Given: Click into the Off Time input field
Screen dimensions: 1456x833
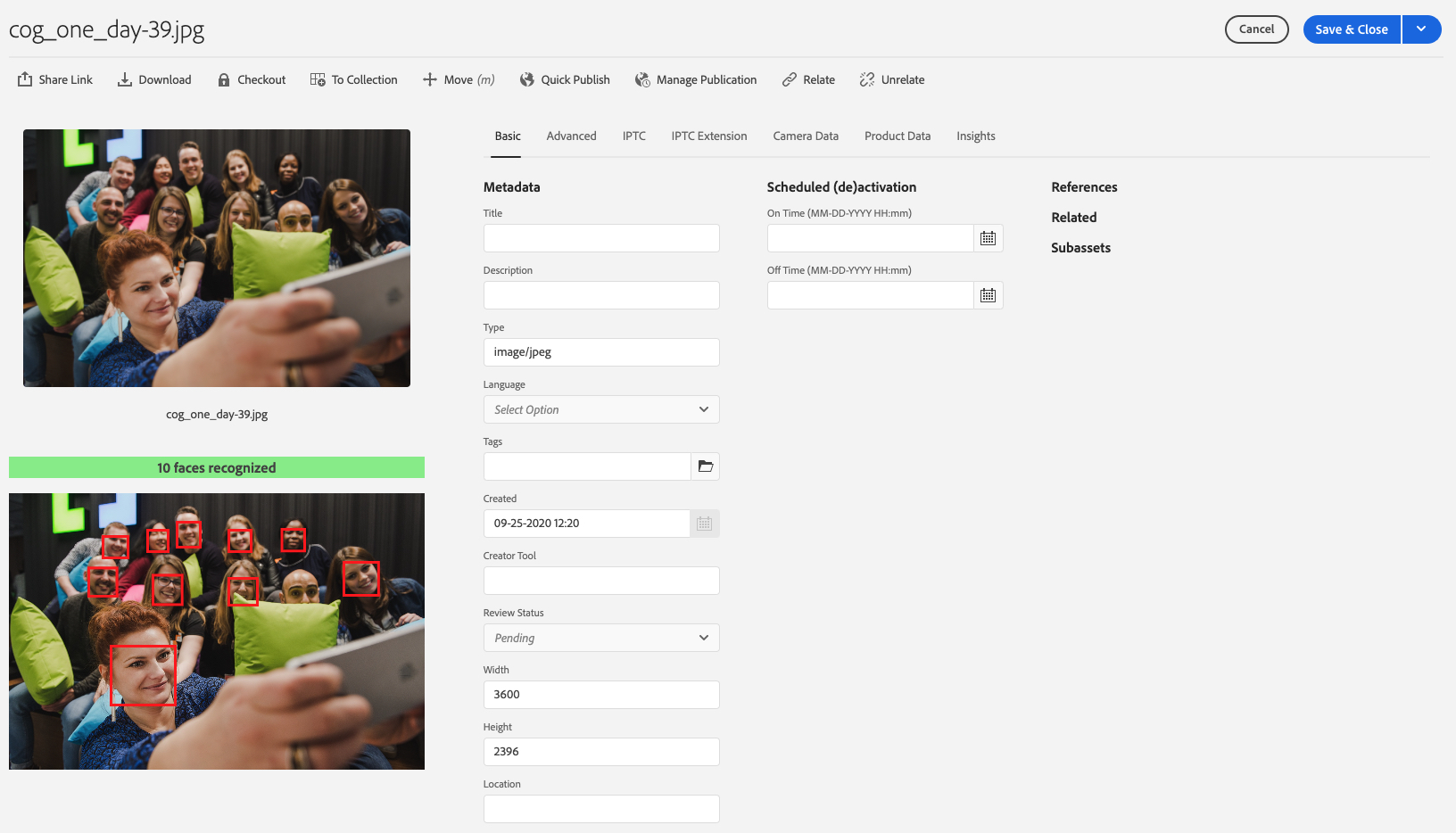Looking at the screenshot, I should (870, 295).
